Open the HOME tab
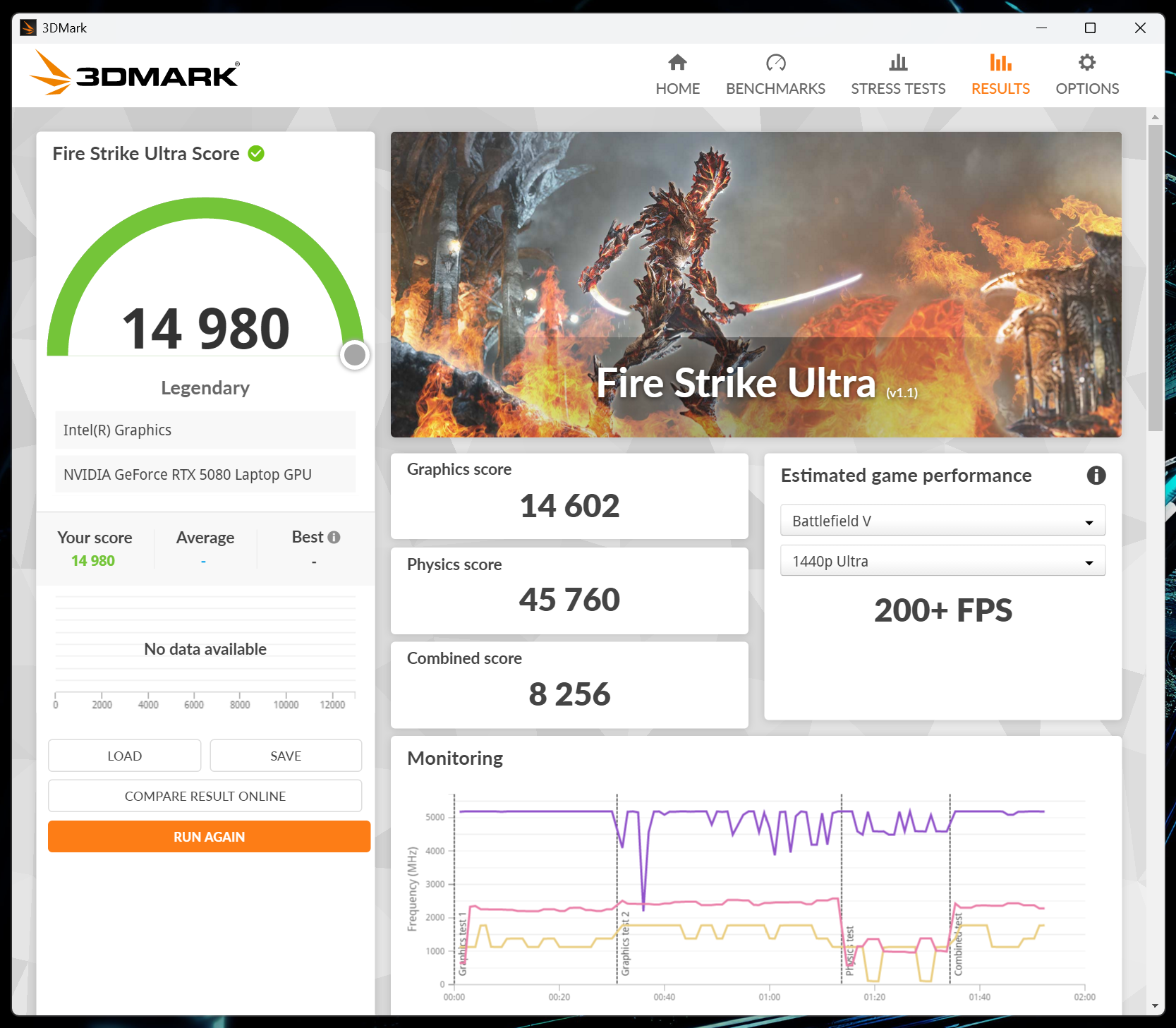This screenshot has width=1176, height=1028. pyautogui.click(x=677, y=73)
